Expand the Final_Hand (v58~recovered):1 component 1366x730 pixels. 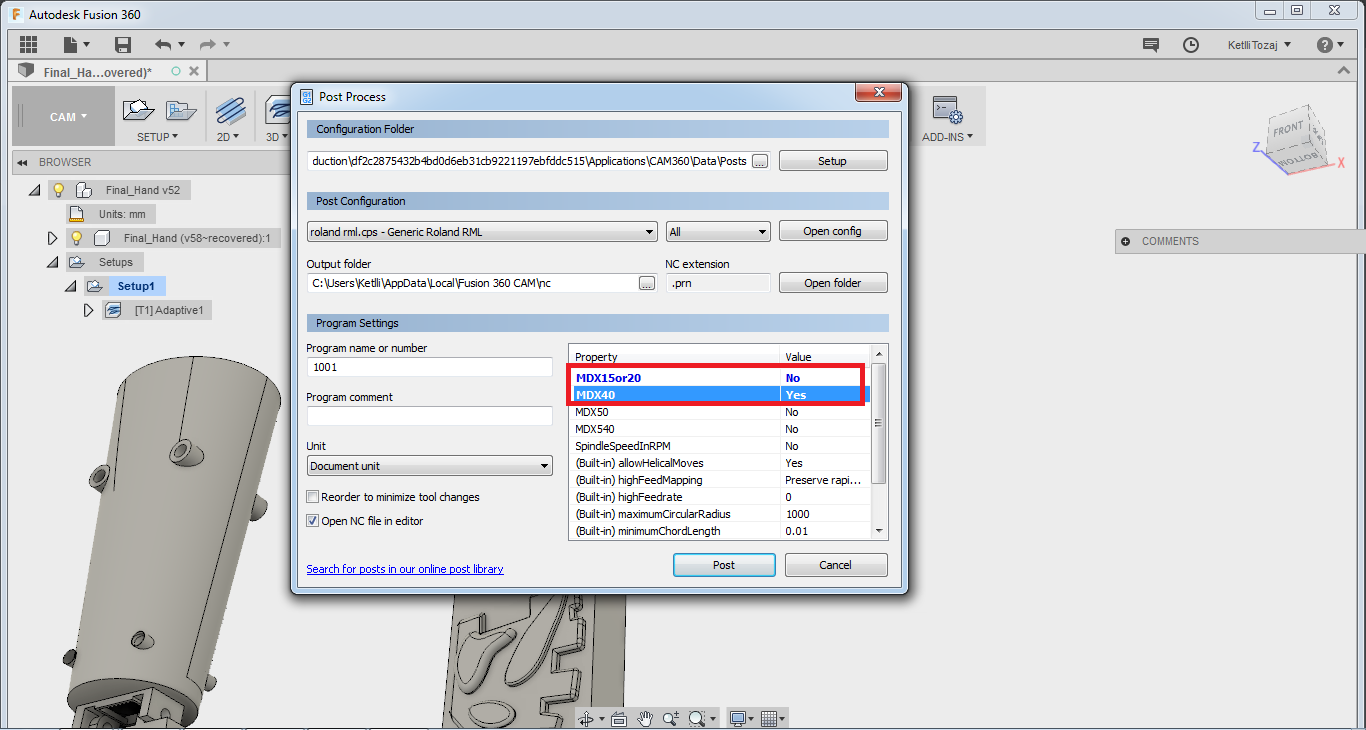coord(53,238)
